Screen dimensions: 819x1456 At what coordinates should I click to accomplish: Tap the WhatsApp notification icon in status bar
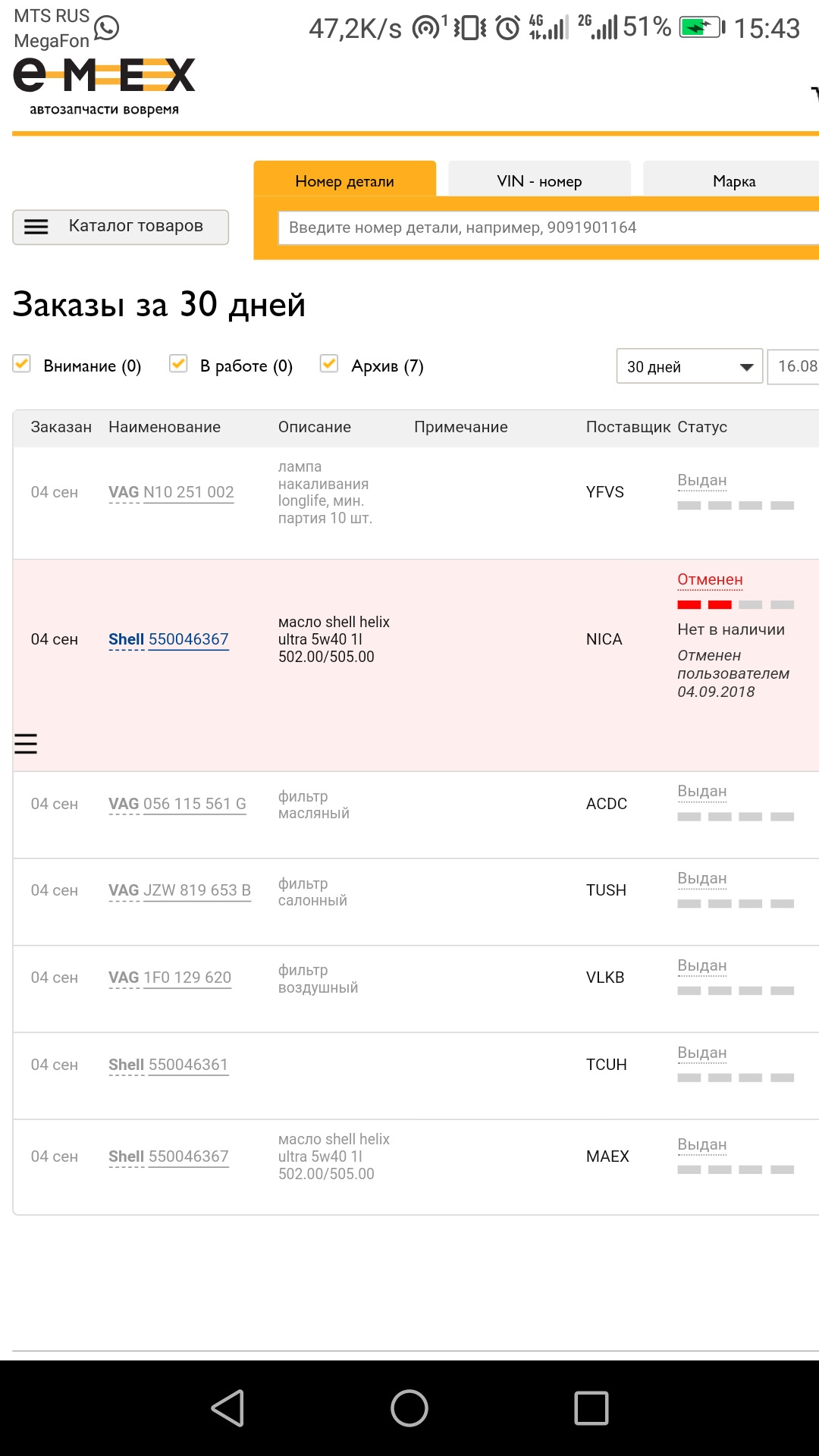(107, 28)
